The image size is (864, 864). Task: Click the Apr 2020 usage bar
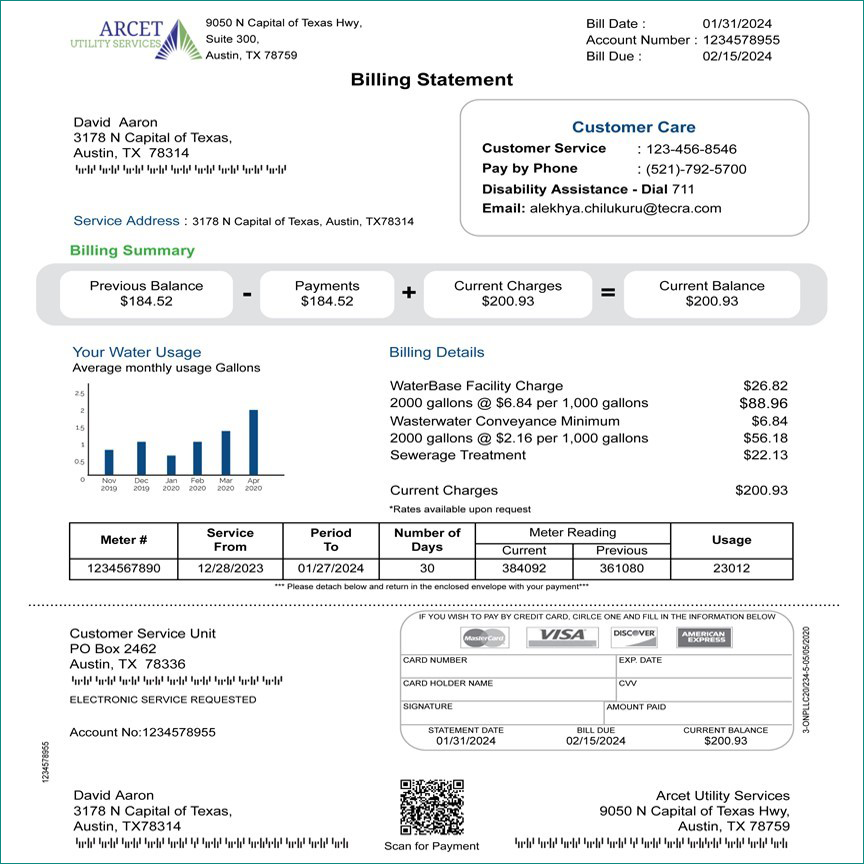253,442
